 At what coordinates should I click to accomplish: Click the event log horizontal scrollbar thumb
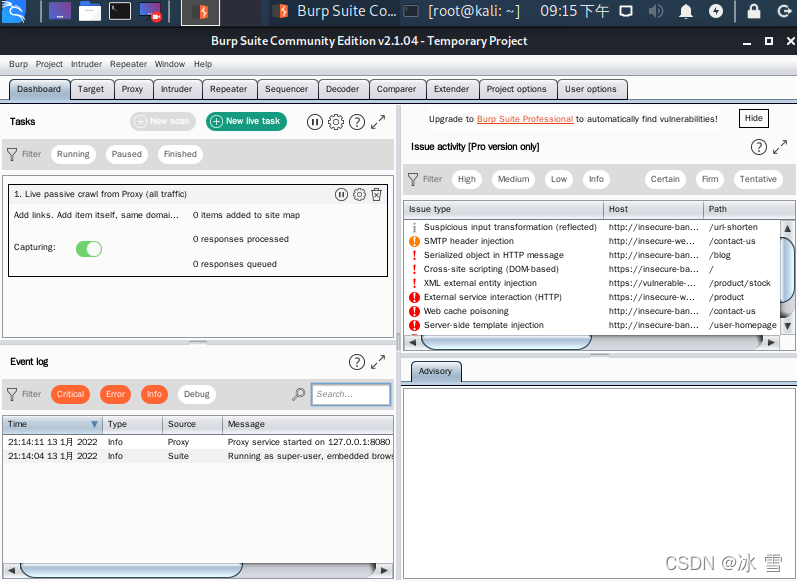coord(131,570)
